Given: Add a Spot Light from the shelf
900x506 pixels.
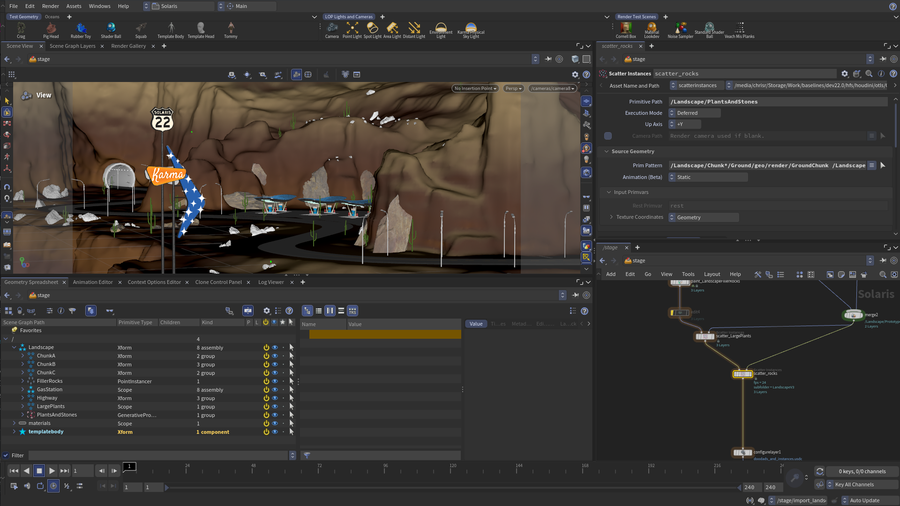Looking at the screenshot, I should tap(372, 30).
